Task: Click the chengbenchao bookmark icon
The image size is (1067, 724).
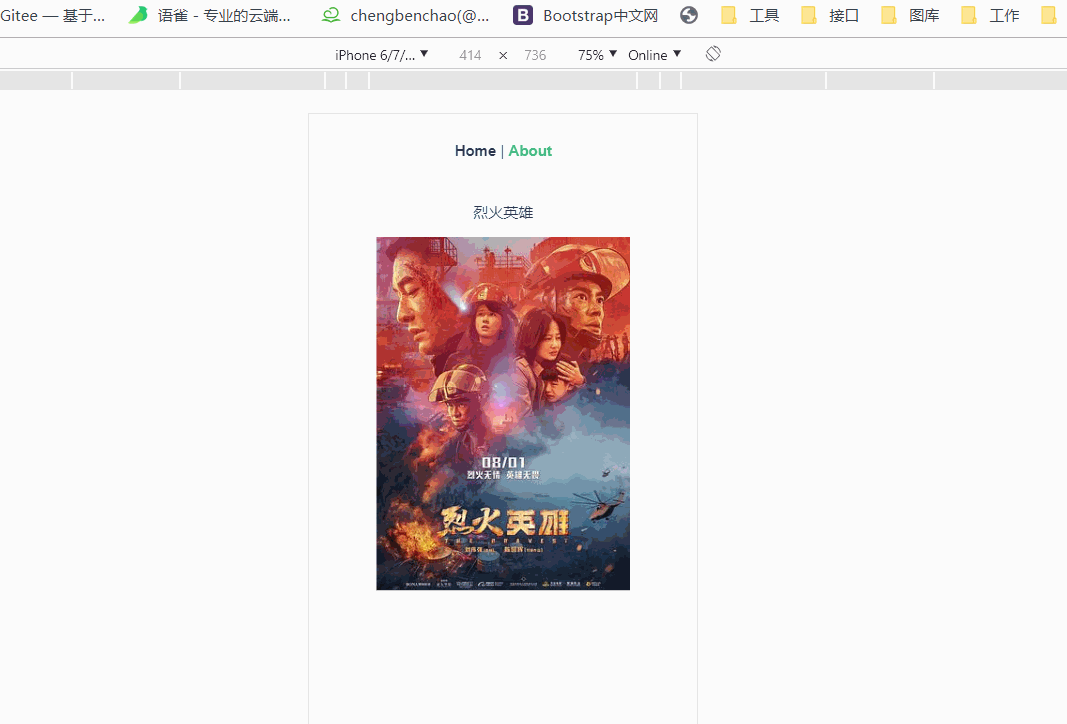Action: (x=331, y=15)
